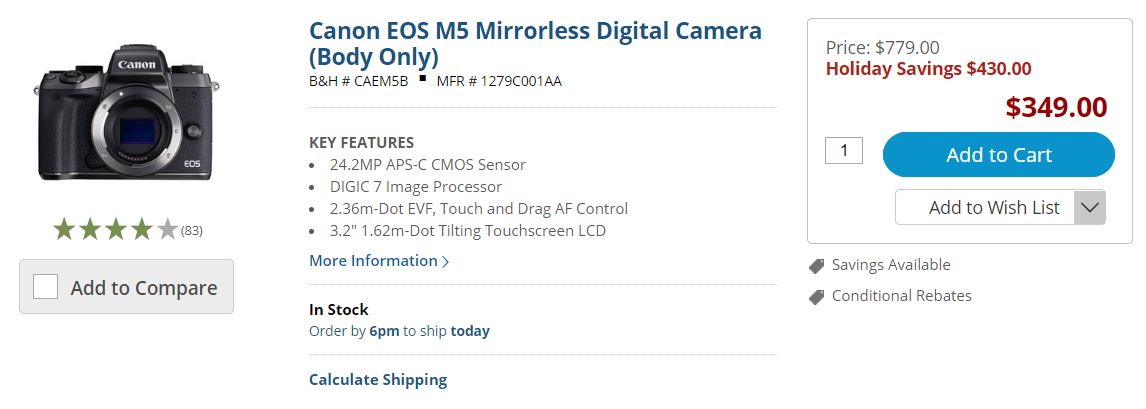Viewport: 1146px width, 409px height.
Task: Open Savings Available details
Action: [890, 265]
